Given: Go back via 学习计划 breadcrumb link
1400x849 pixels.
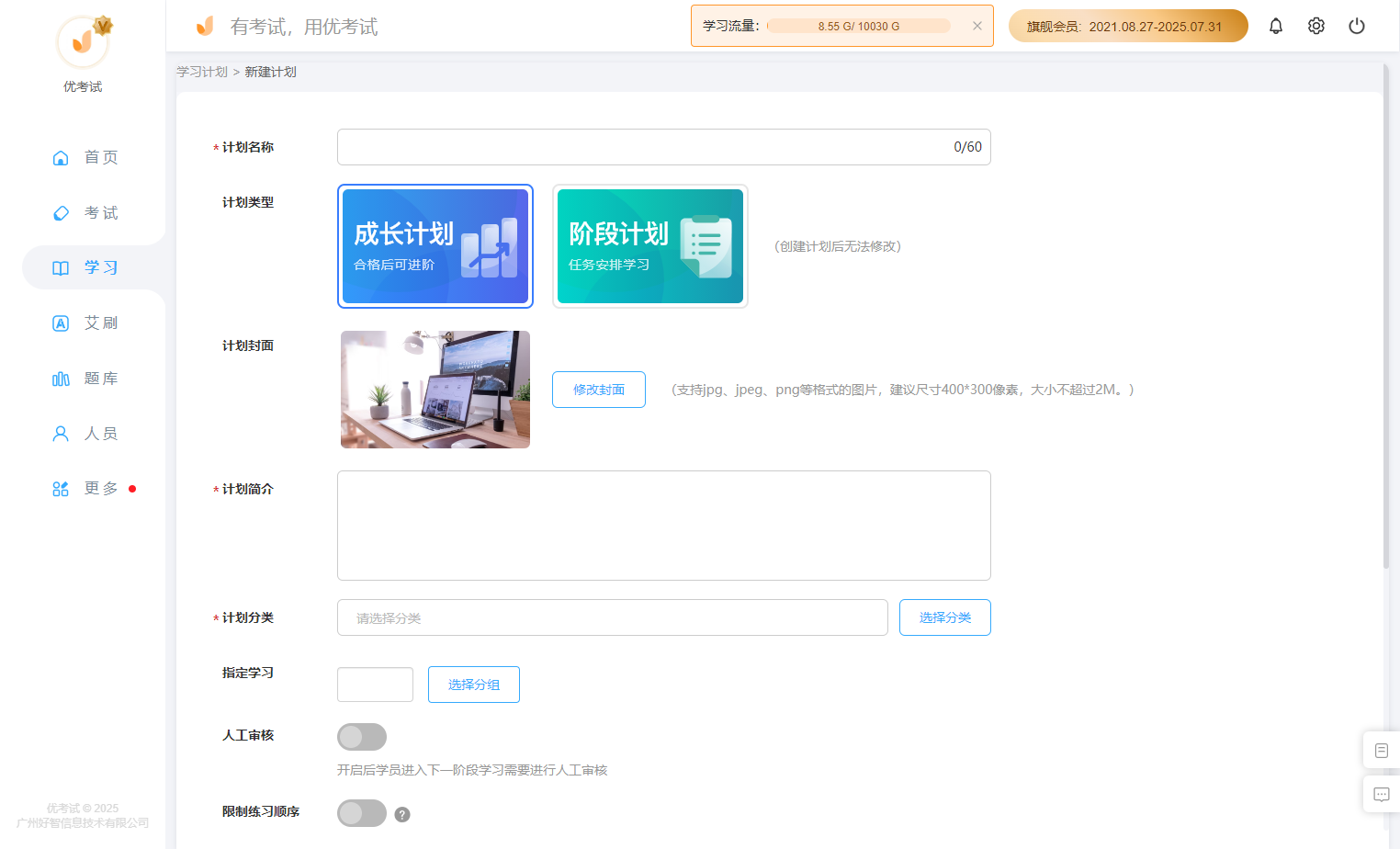Looking at the screenshot, I should pos(202,72).
